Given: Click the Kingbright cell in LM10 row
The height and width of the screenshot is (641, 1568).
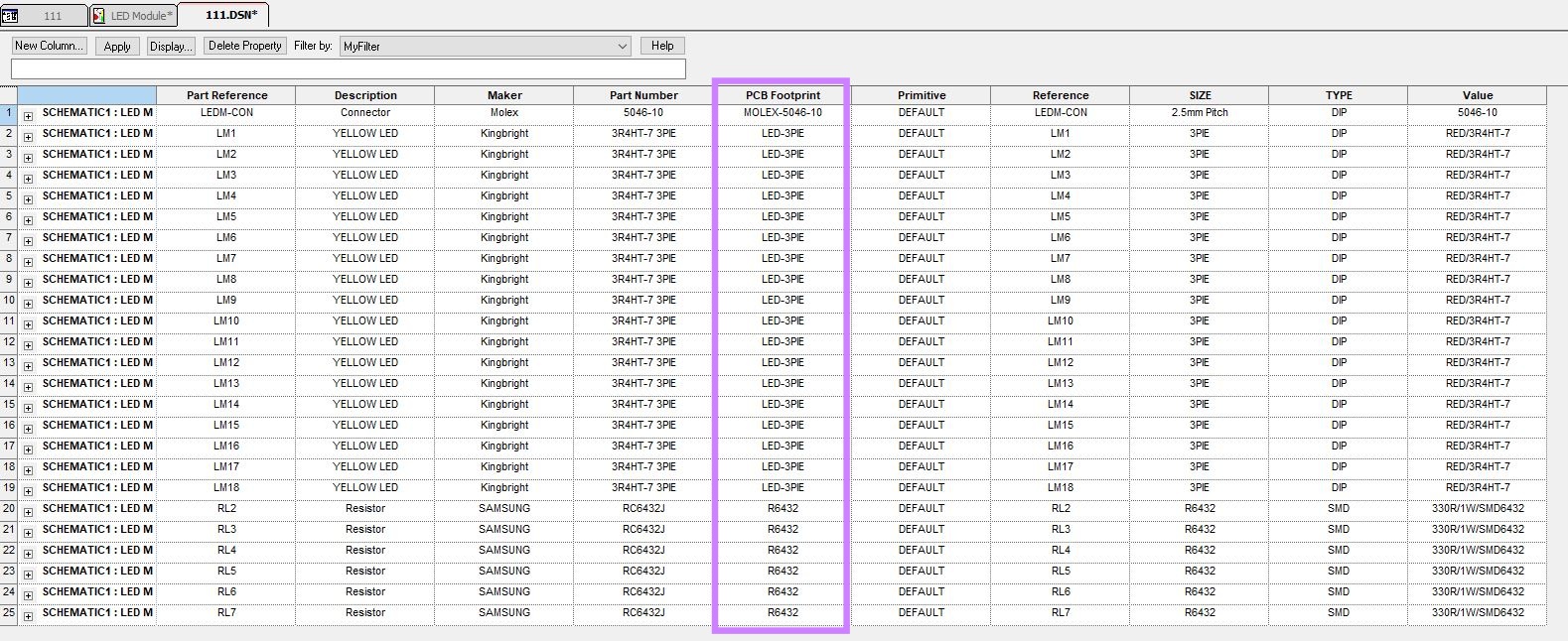Looking at the screenshot, I should pyautogui.click(x=504, y=321).
